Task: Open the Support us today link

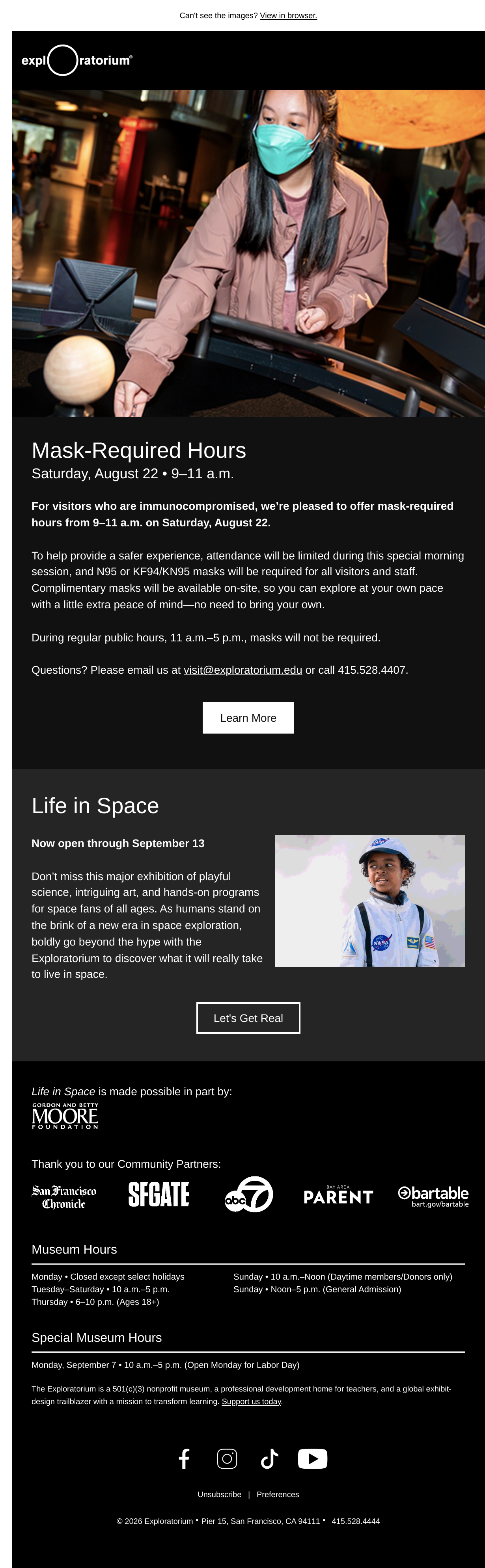Action: click(x=251, y=1401)
